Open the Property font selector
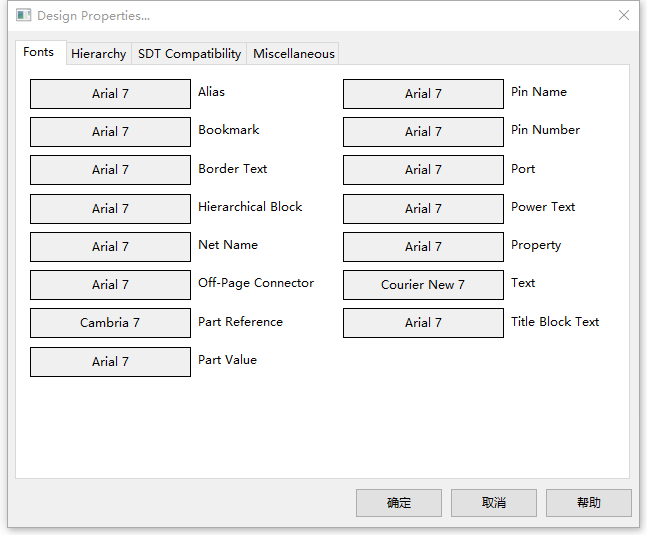647x535 pixels. click(x=423, y=247)
